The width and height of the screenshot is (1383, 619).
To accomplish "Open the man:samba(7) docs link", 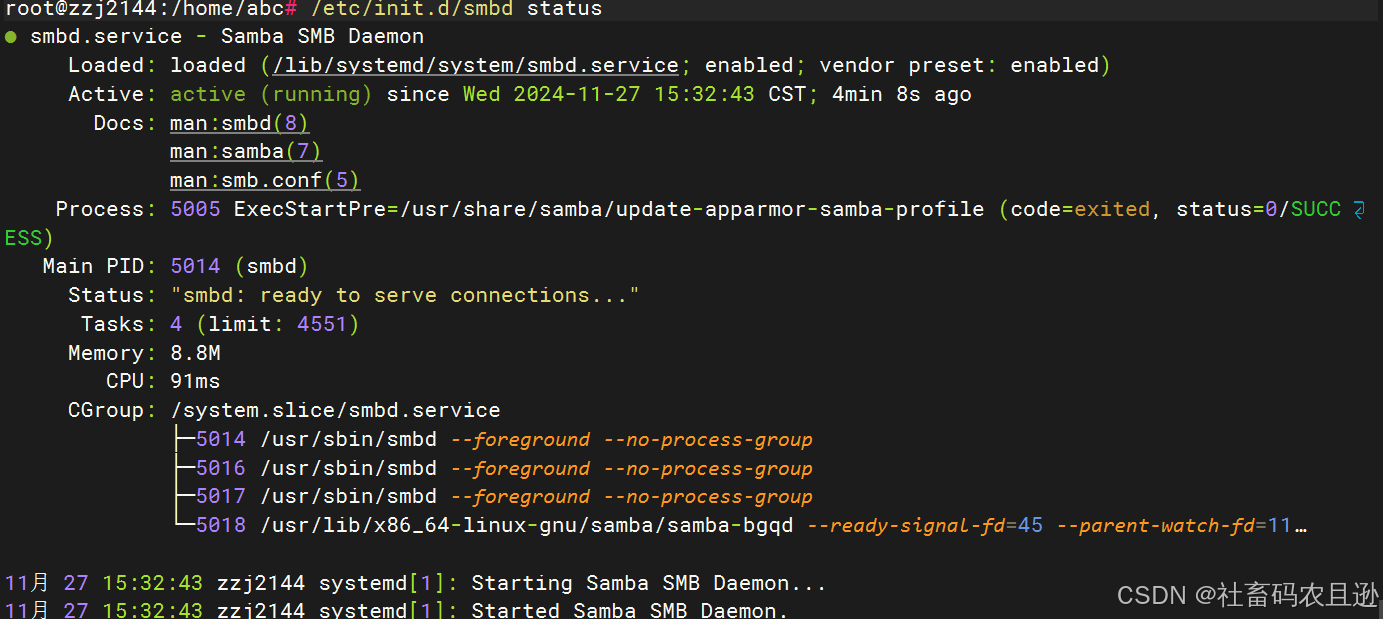I will (246, 152).
